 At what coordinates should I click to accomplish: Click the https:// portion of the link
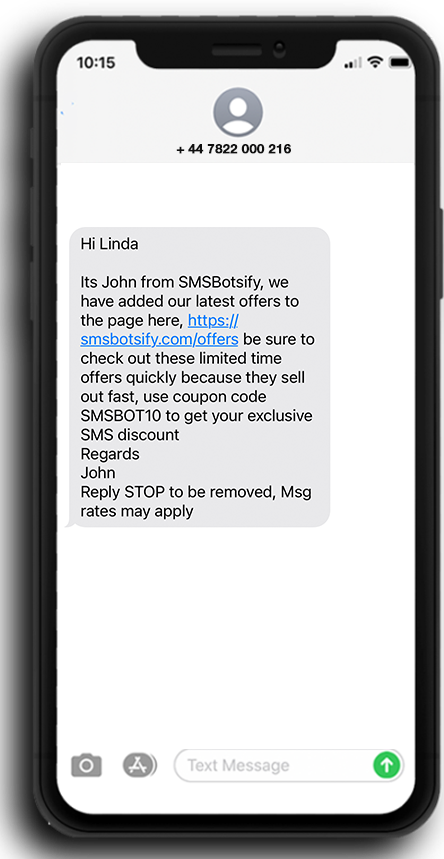[x=213, y=320]
